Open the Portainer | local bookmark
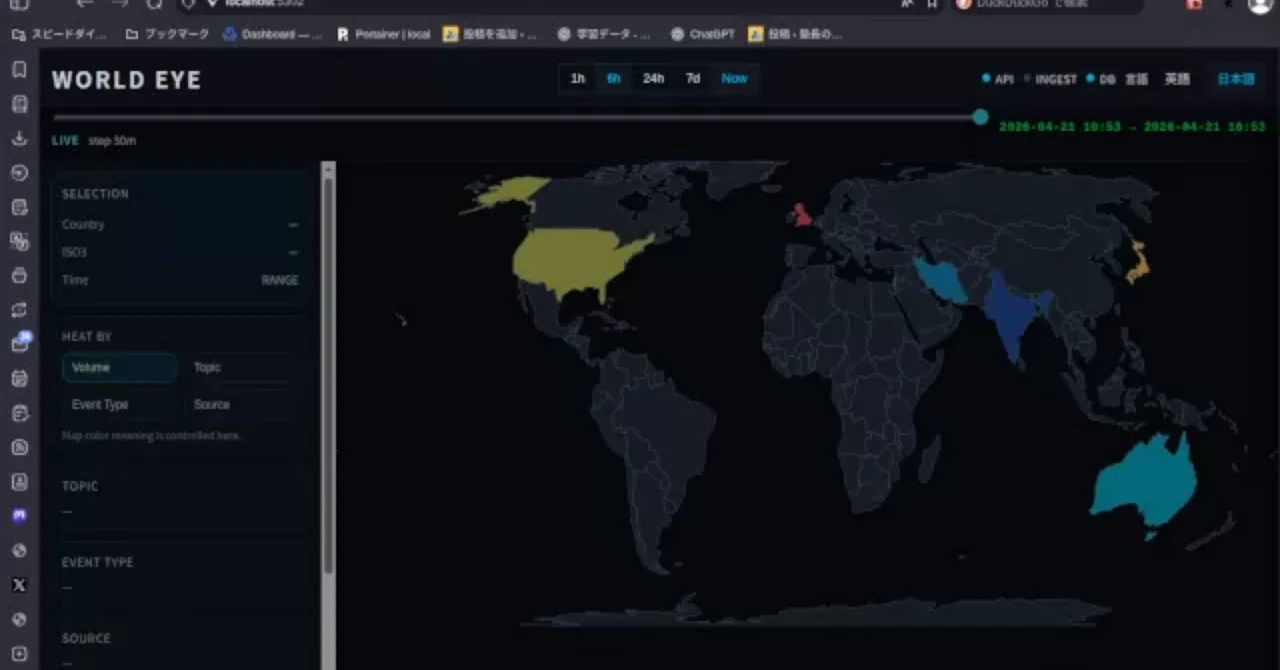This screenshot has height=670, width=1280. [x=384, y=34]
